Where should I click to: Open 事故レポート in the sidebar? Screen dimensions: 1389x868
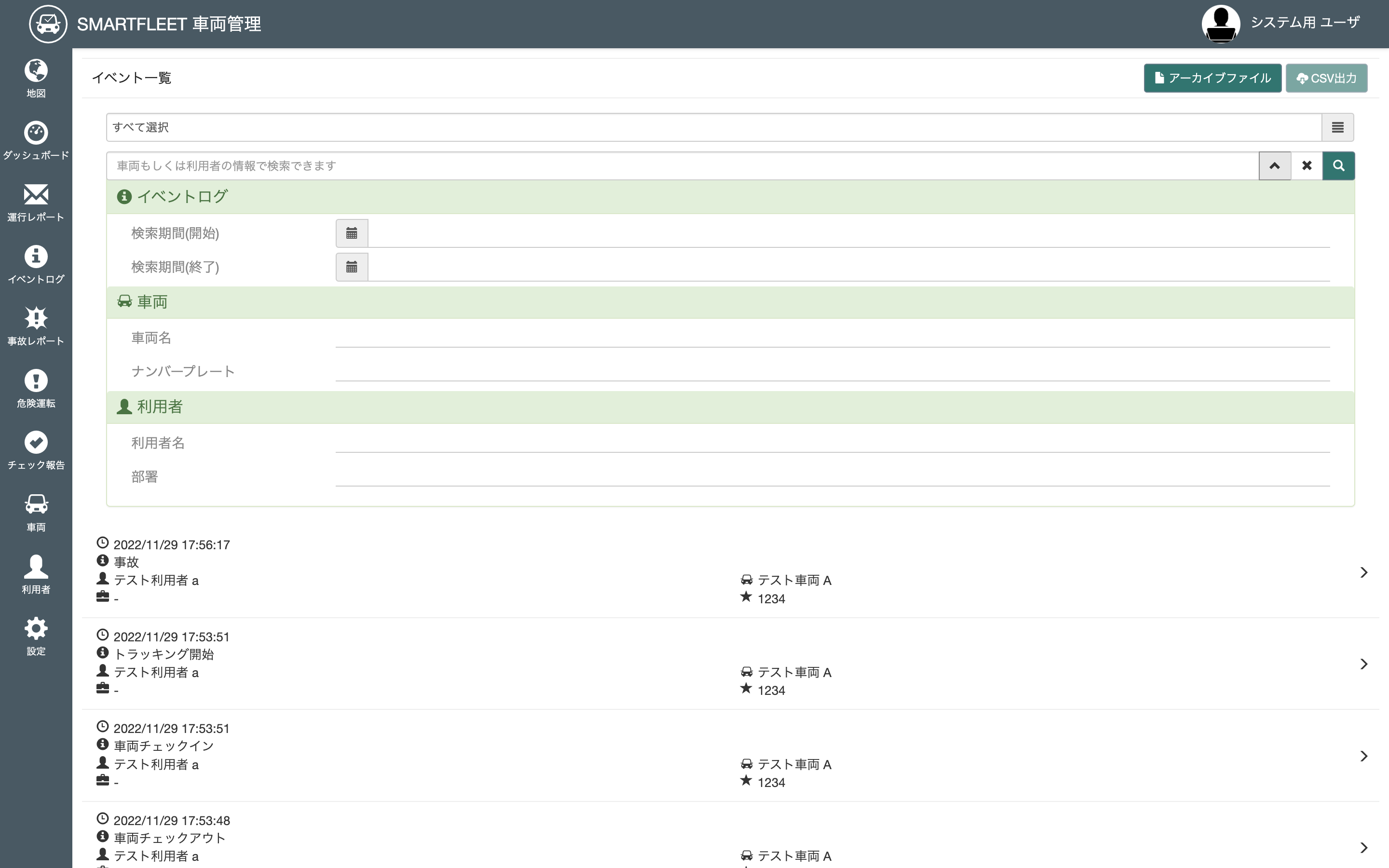coord(36,326)
